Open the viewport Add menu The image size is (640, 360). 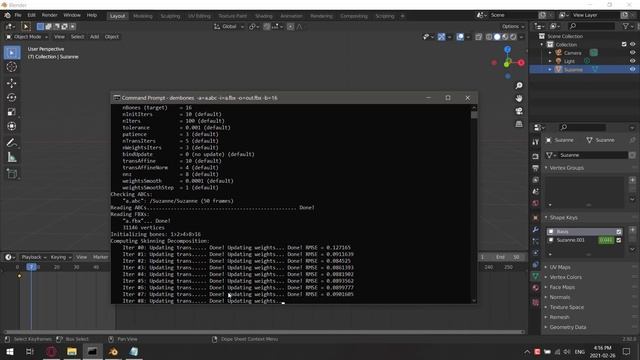(x=94, y=37)
